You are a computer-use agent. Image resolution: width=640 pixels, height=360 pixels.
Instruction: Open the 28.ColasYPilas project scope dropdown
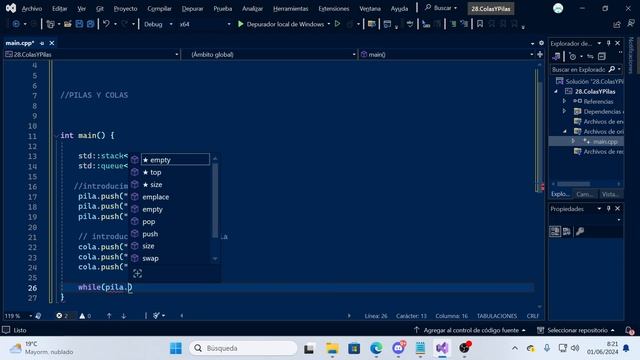(92, 54)
